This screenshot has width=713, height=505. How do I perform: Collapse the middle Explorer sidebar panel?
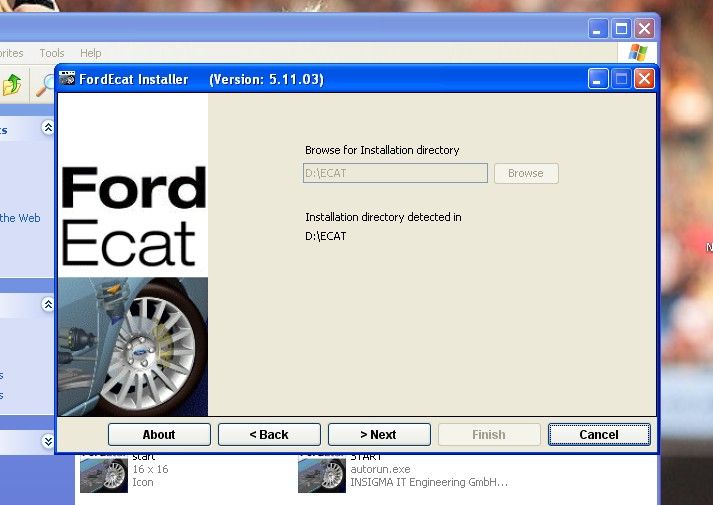[x=48, y=304]
